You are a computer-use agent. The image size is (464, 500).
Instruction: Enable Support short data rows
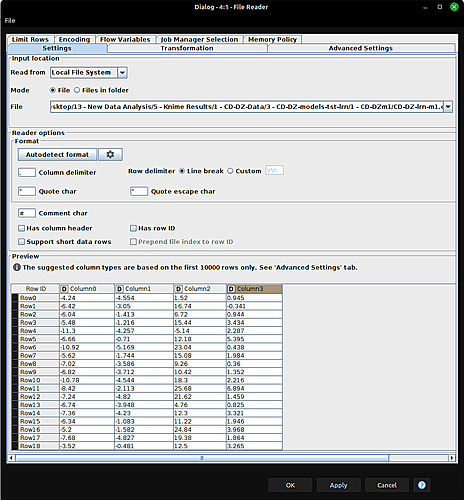click(22, 242)
